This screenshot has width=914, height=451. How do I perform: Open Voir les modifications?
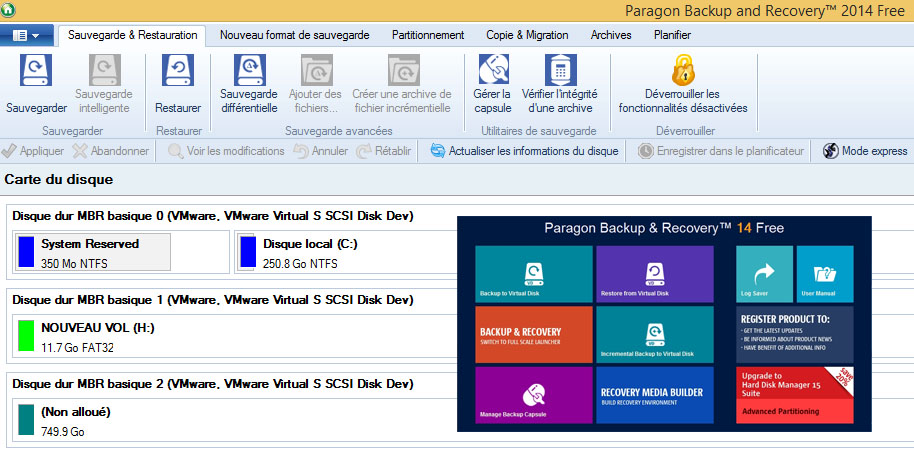tap(226, 151)
